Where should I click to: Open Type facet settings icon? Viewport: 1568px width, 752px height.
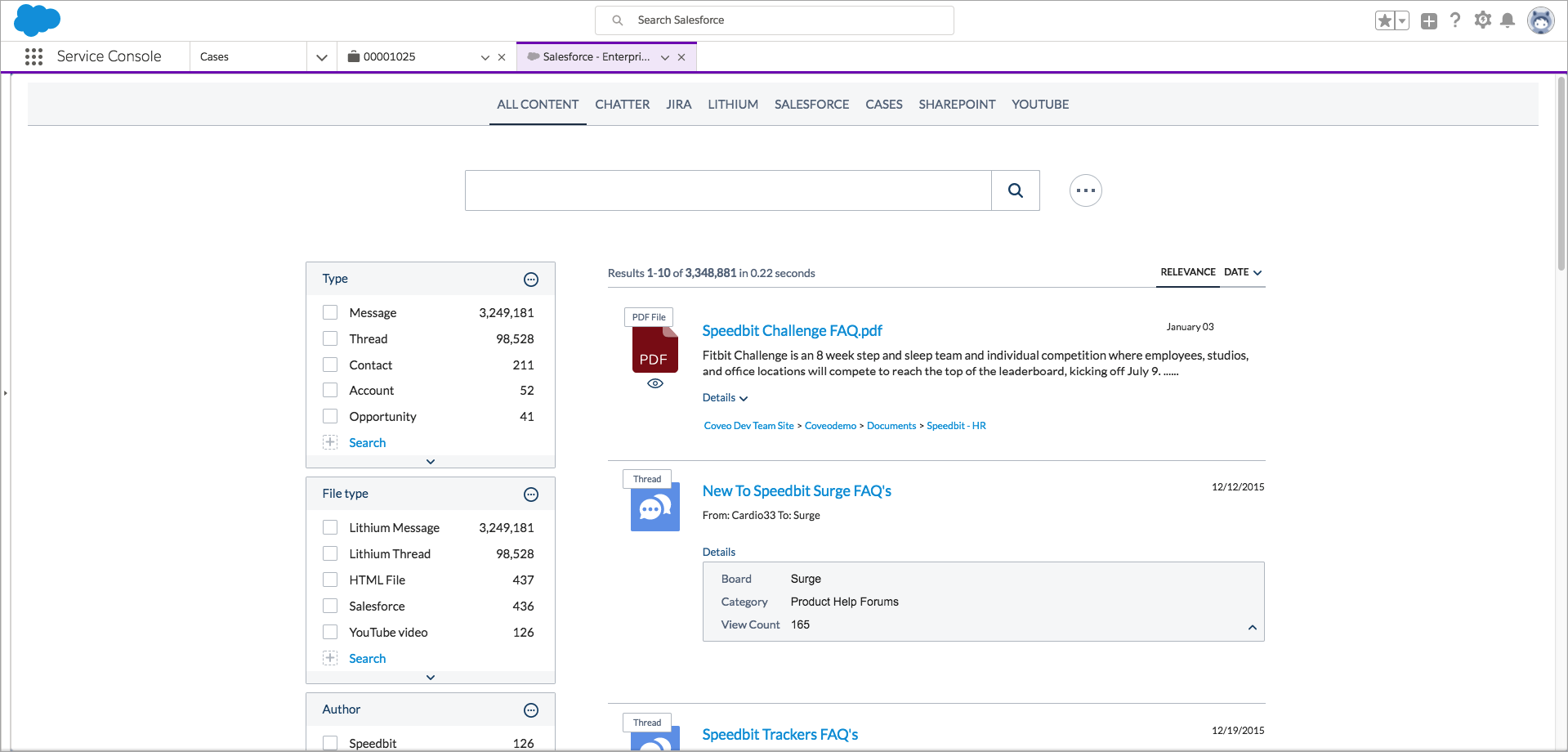pyautogui.click(x=531, y=280)
